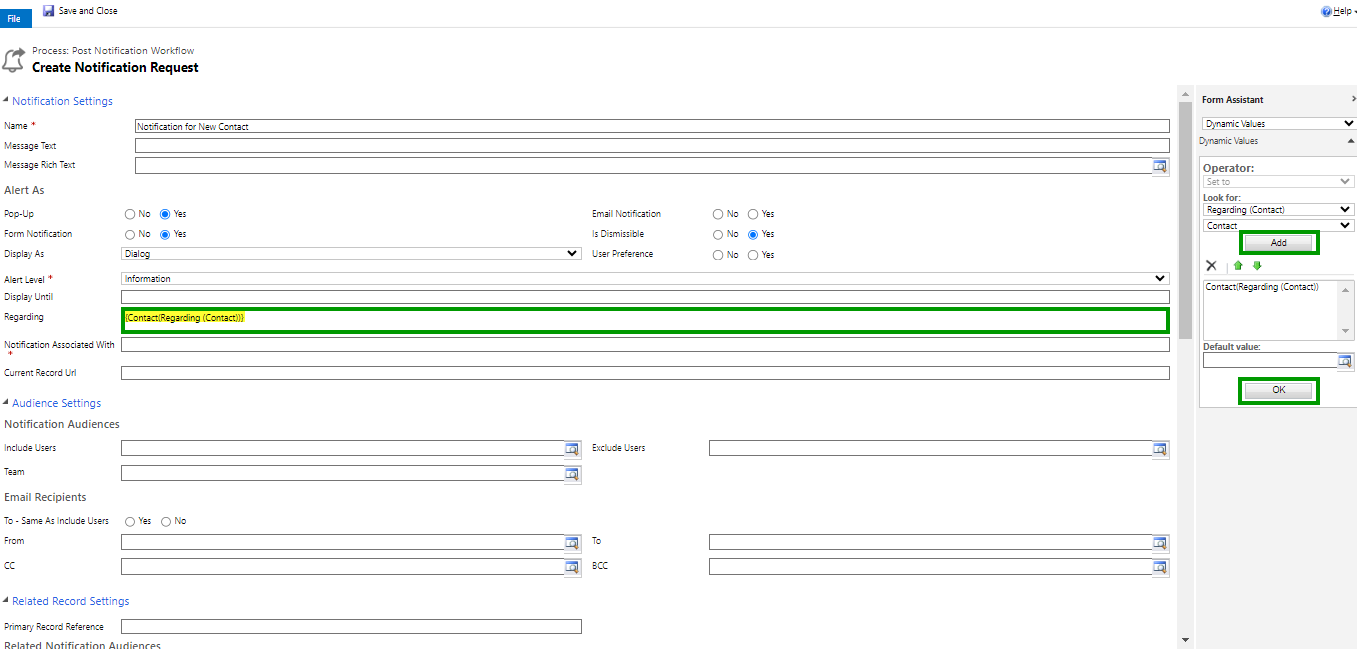This screenshot has width=1357, height=668.
Task: Click the Save and Close disk icon
Action: (x=48, y=11)
